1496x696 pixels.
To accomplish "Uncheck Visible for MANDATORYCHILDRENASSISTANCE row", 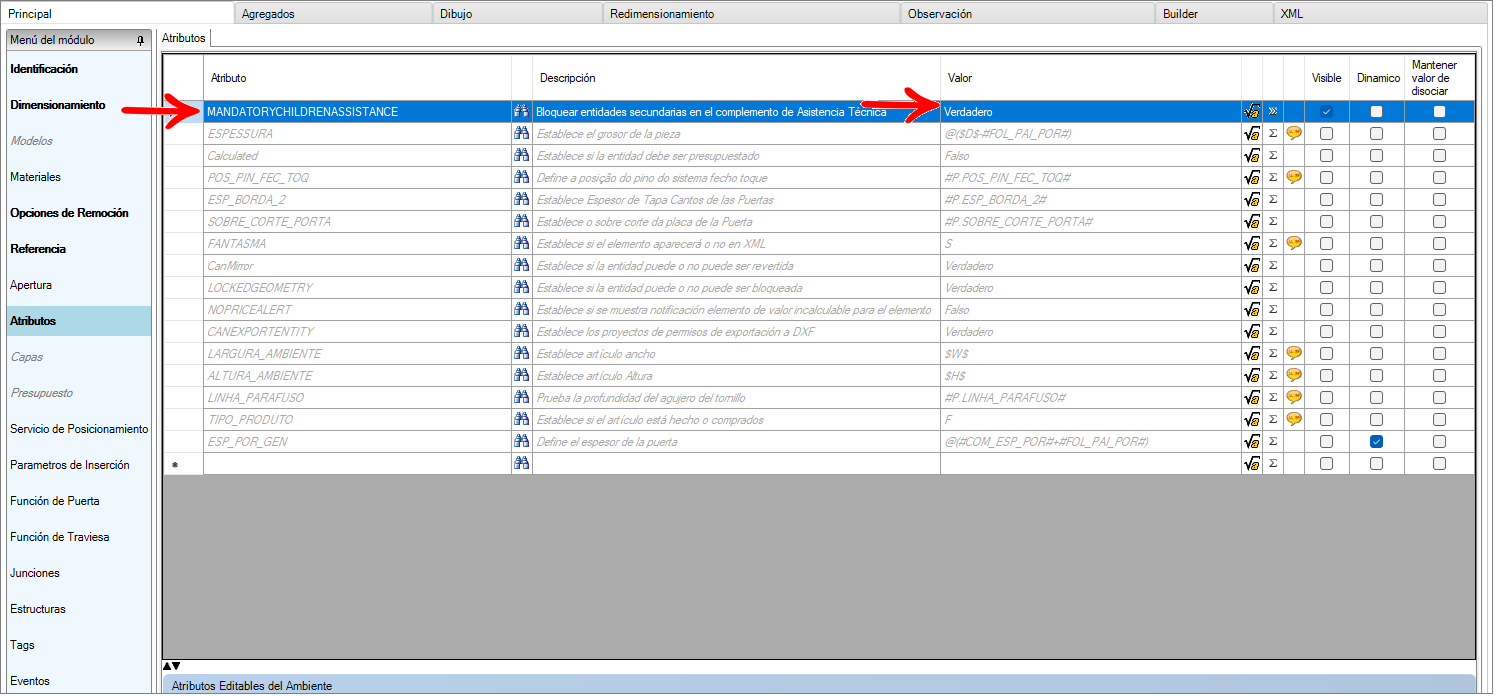I will coord(1326,112).
